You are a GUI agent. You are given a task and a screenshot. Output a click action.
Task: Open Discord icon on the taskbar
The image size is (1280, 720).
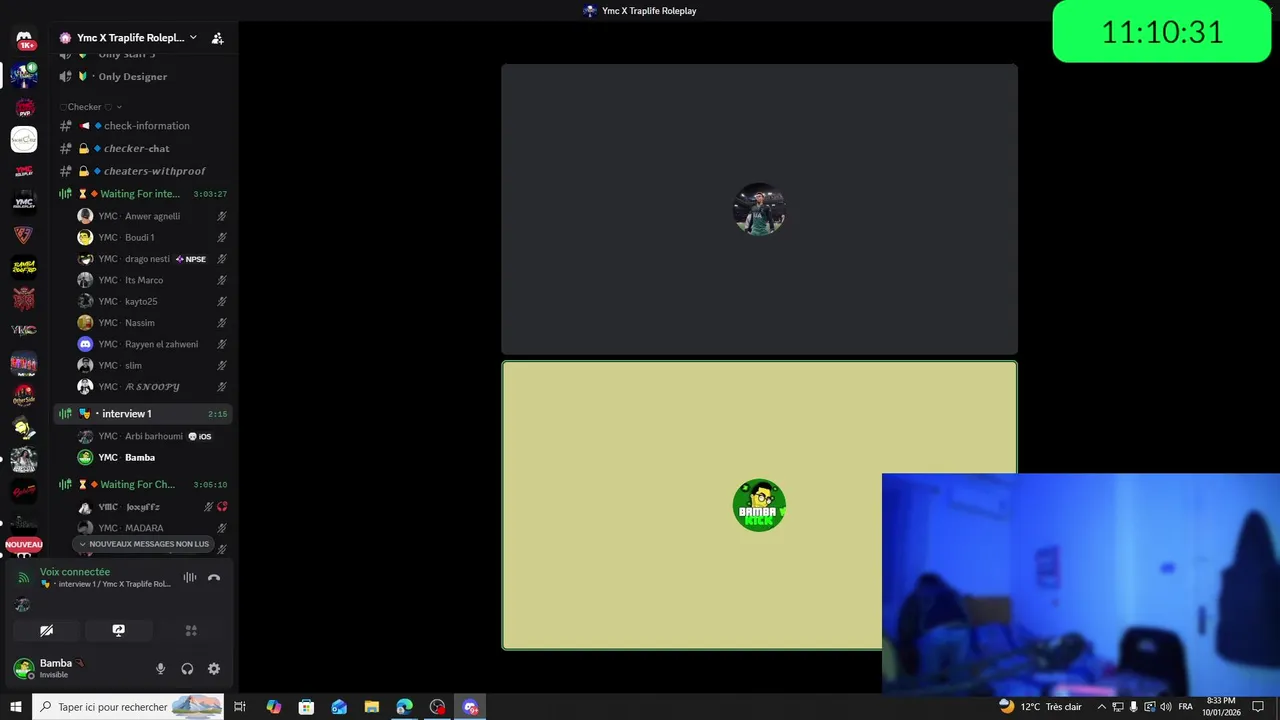(x=470, y=707)
